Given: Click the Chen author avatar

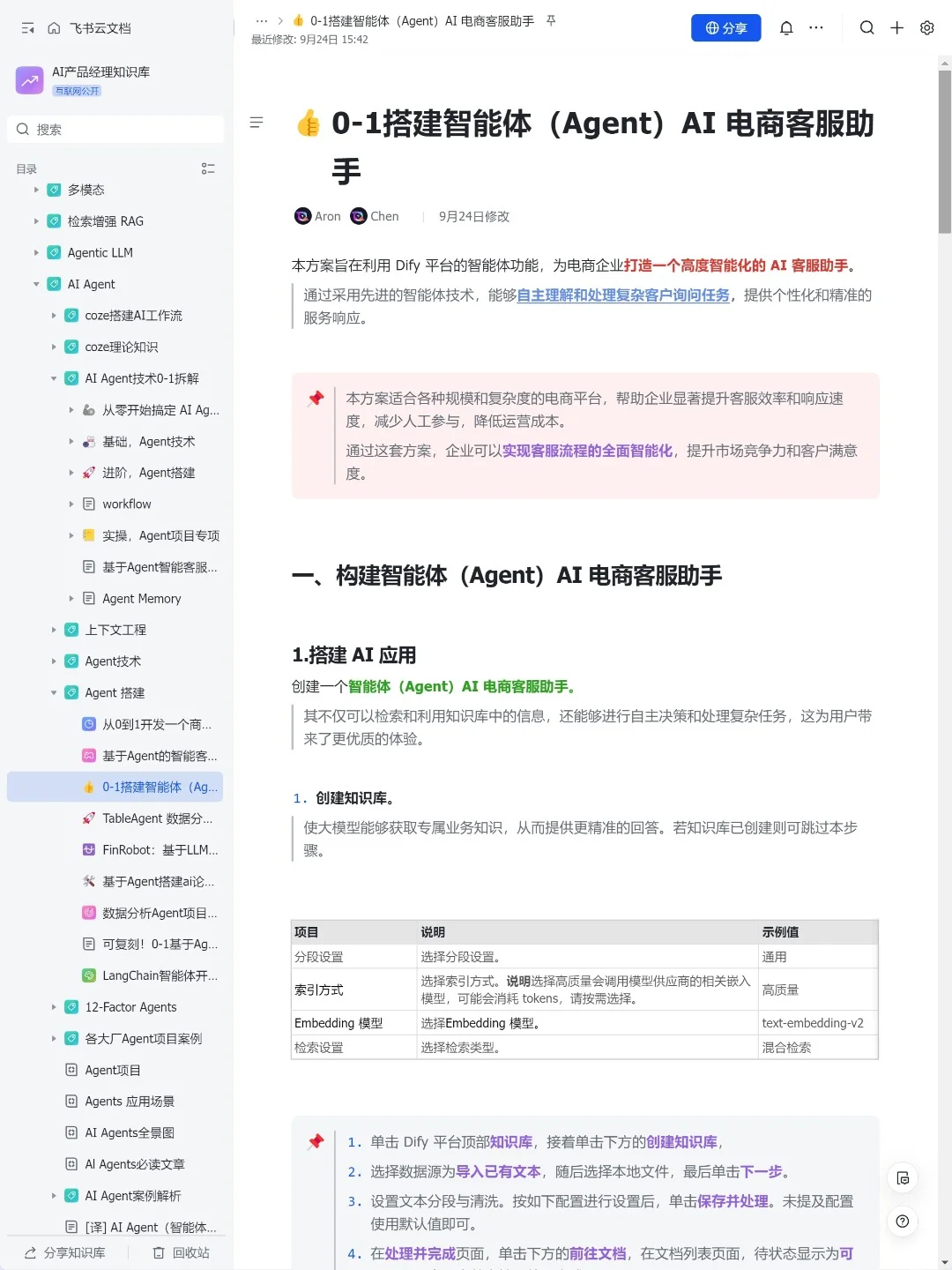Looking at the screenshot, I should [x=358, y=216].
